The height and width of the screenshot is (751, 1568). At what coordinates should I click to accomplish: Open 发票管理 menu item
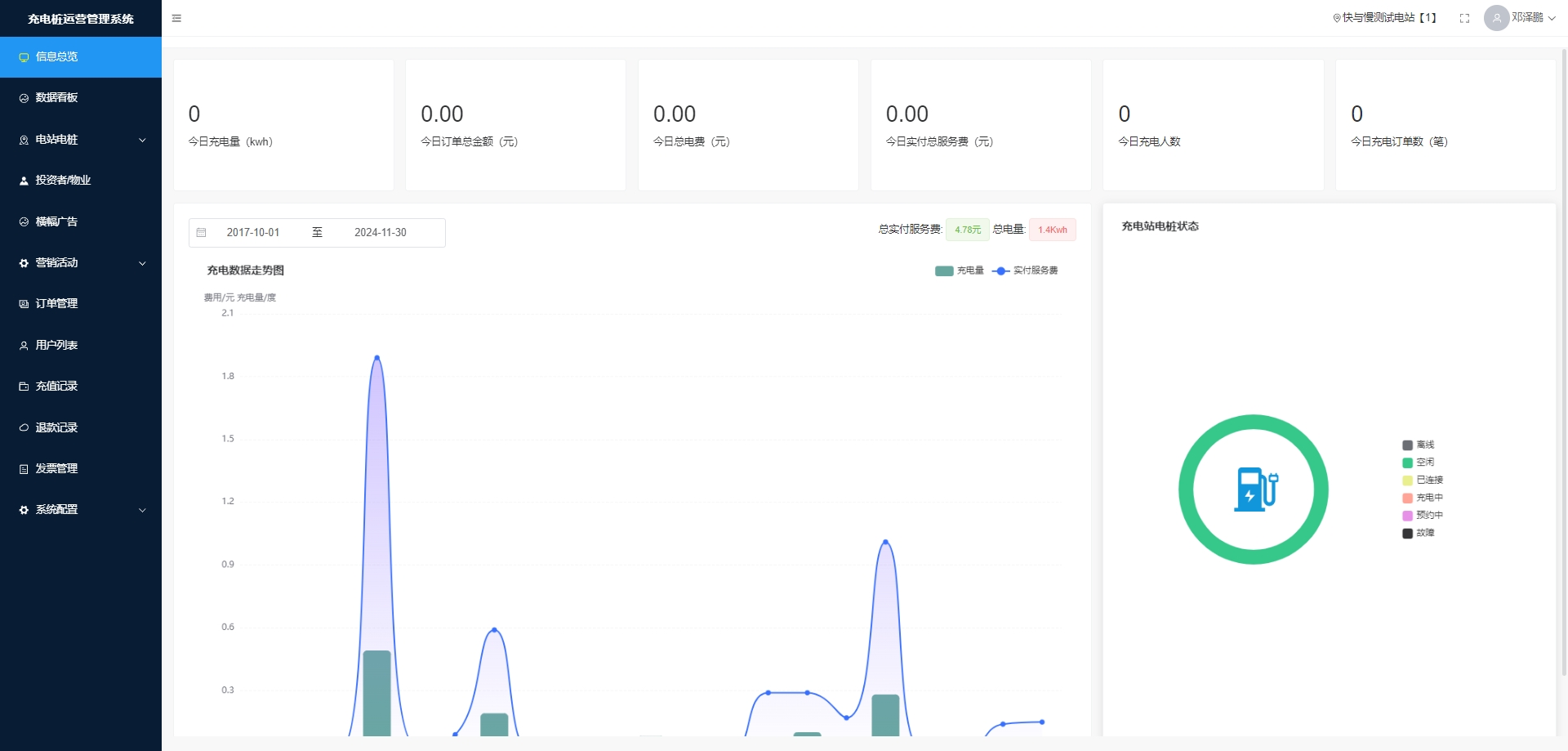[x=81, y=469]
